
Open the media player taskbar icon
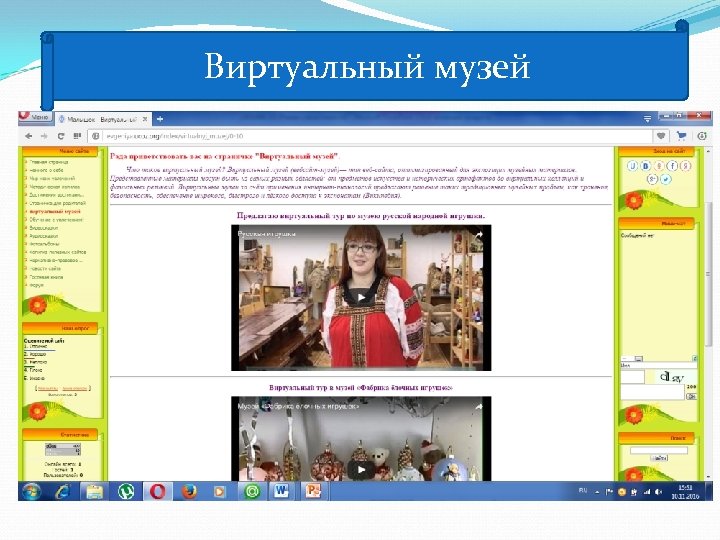pos(219,492)
